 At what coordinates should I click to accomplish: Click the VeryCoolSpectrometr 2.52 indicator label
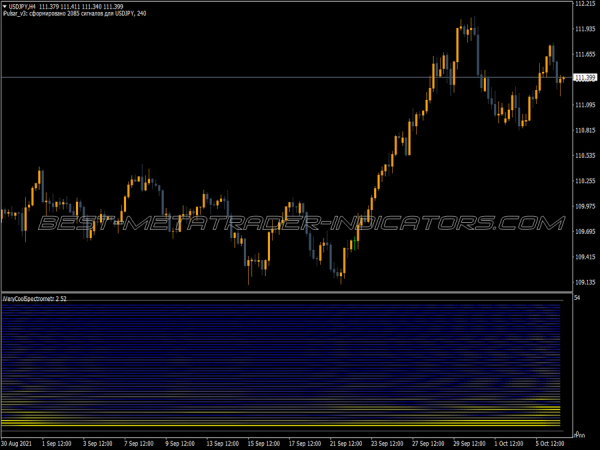click(35, 298)
